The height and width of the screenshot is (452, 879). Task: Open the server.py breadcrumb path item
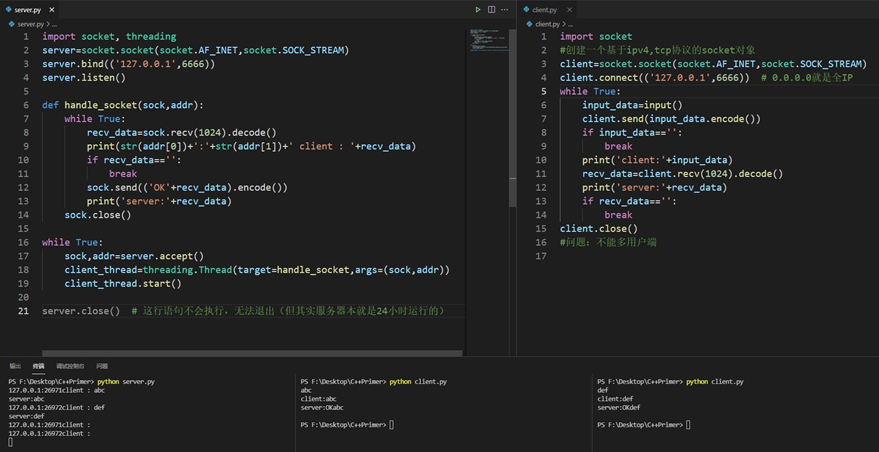[30, 24]
